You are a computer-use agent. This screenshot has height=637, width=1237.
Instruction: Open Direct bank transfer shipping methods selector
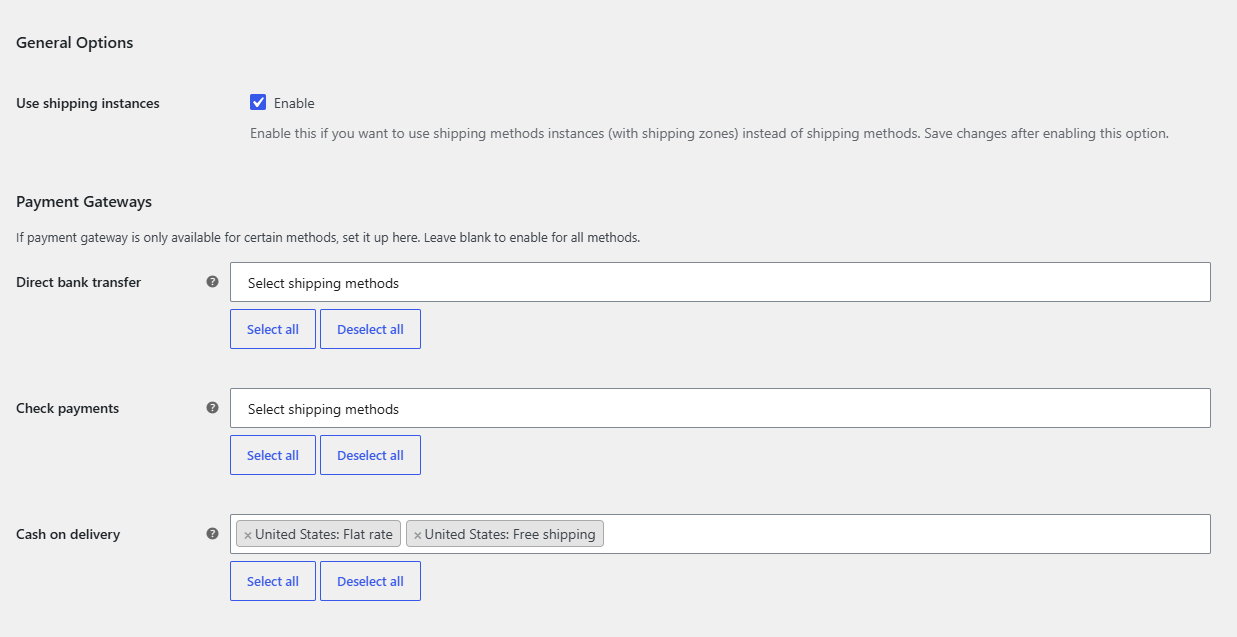(720, 282)
